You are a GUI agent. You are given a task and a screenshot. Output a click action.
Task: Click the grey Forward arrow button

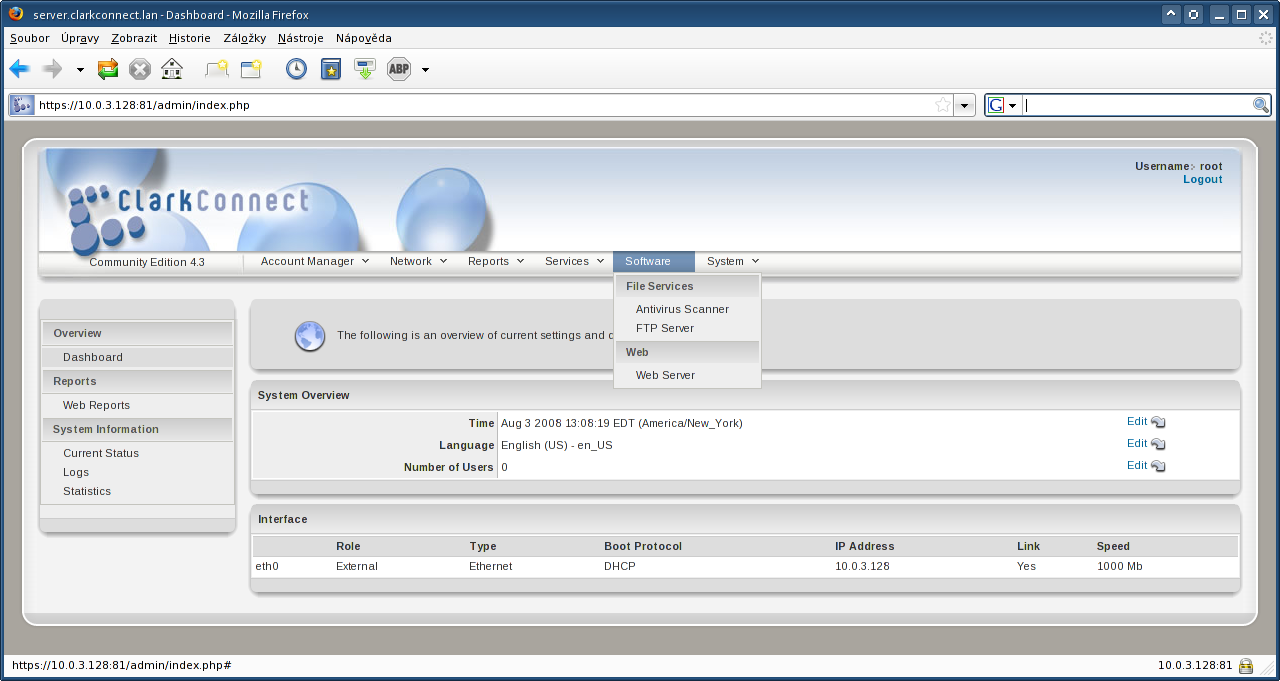click(52, 69)
